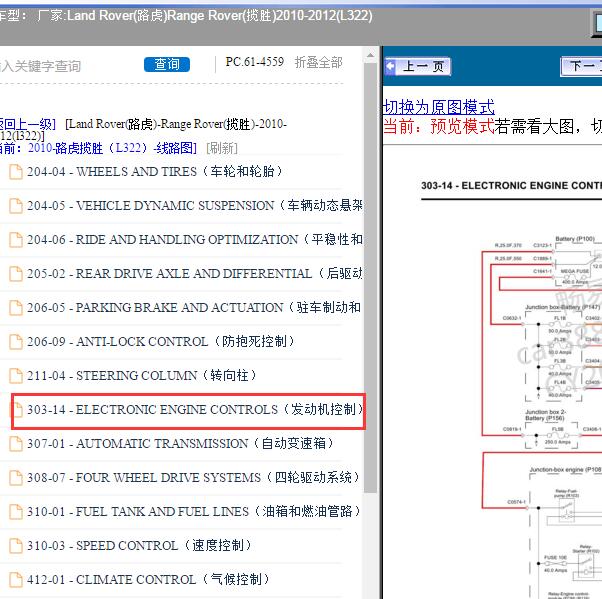Click the 刷新 refresh link

[x=222, y=148]
